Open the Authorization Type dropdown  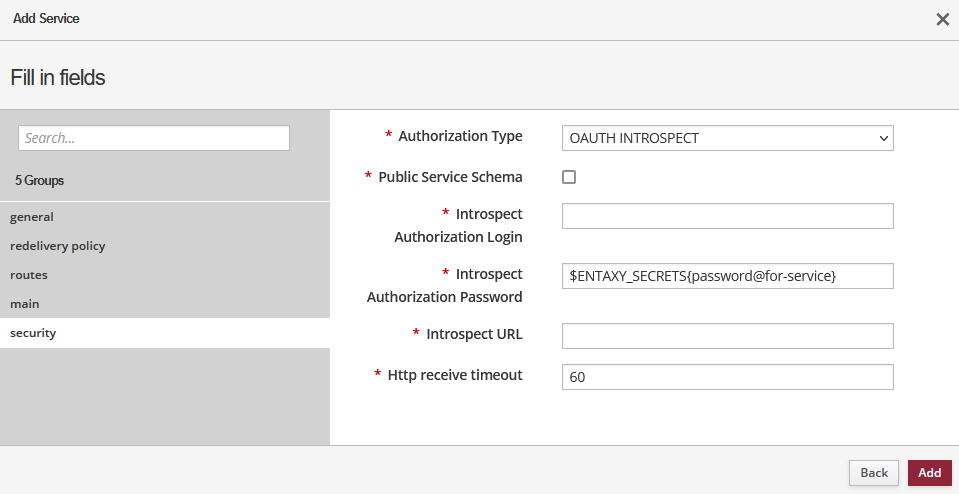coord(727,138)
